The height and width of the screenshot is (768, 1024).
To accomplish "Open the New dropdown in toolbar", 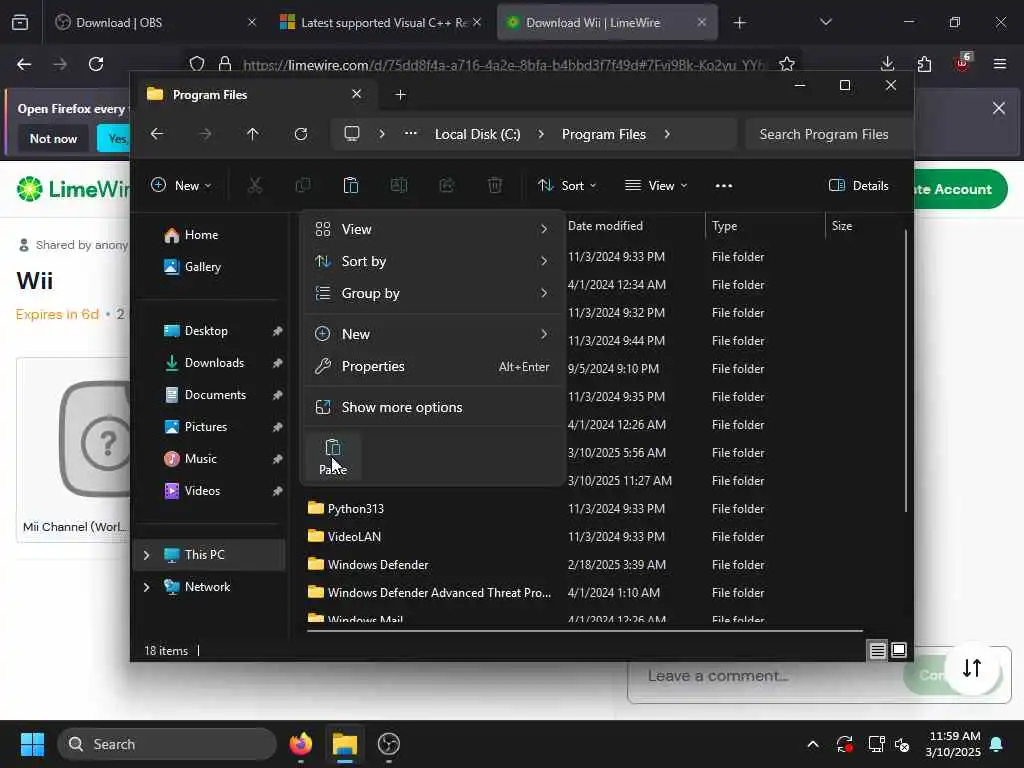I will click(x=181, y=186).
